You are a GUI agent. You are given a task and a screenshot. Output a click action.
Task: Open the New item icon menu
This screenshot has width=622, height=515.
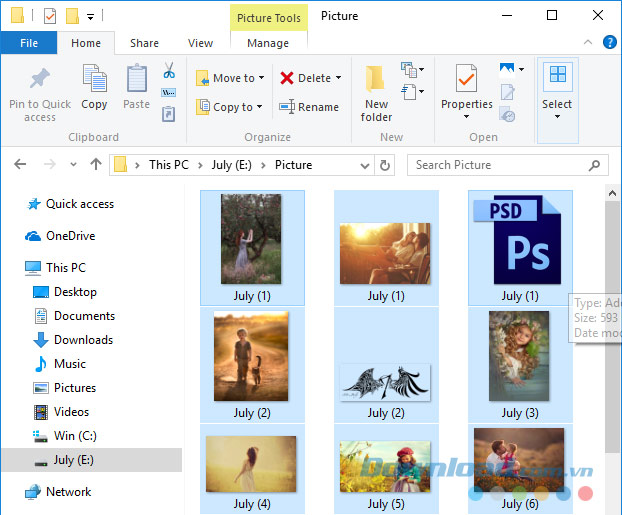tap(413, 69)
